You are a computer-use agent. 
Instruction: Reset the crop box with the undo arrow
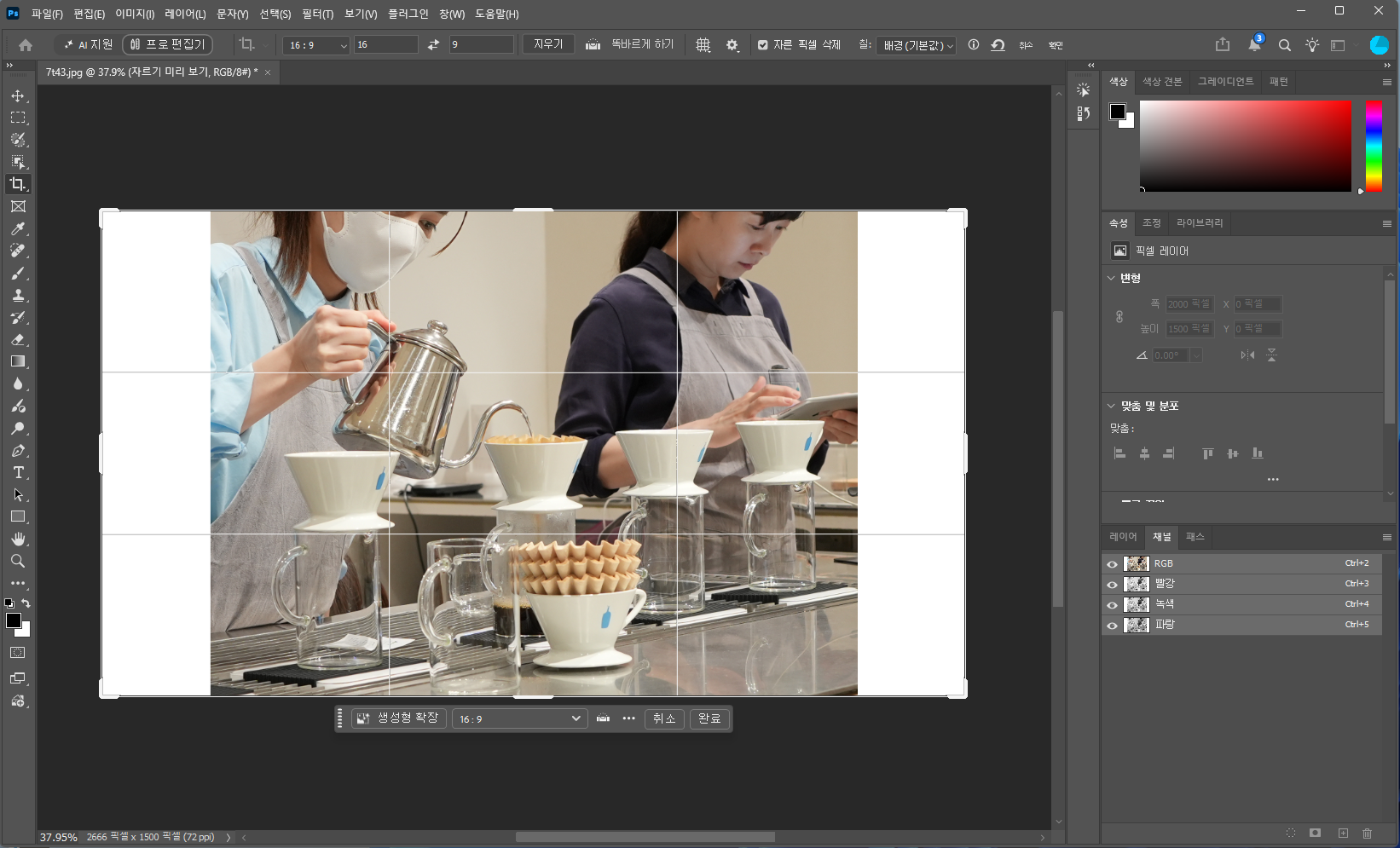[x=998, y=45]
